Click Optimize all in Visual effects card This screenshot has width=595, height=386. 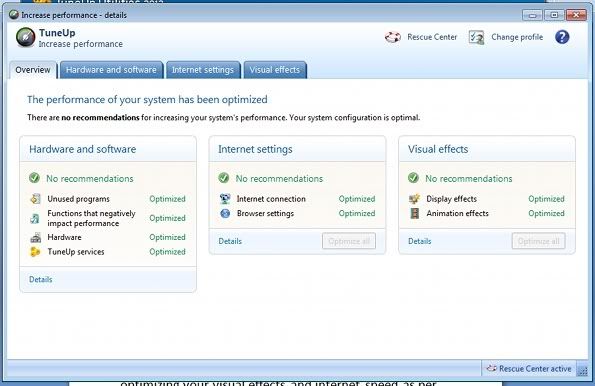click(538, 241)
